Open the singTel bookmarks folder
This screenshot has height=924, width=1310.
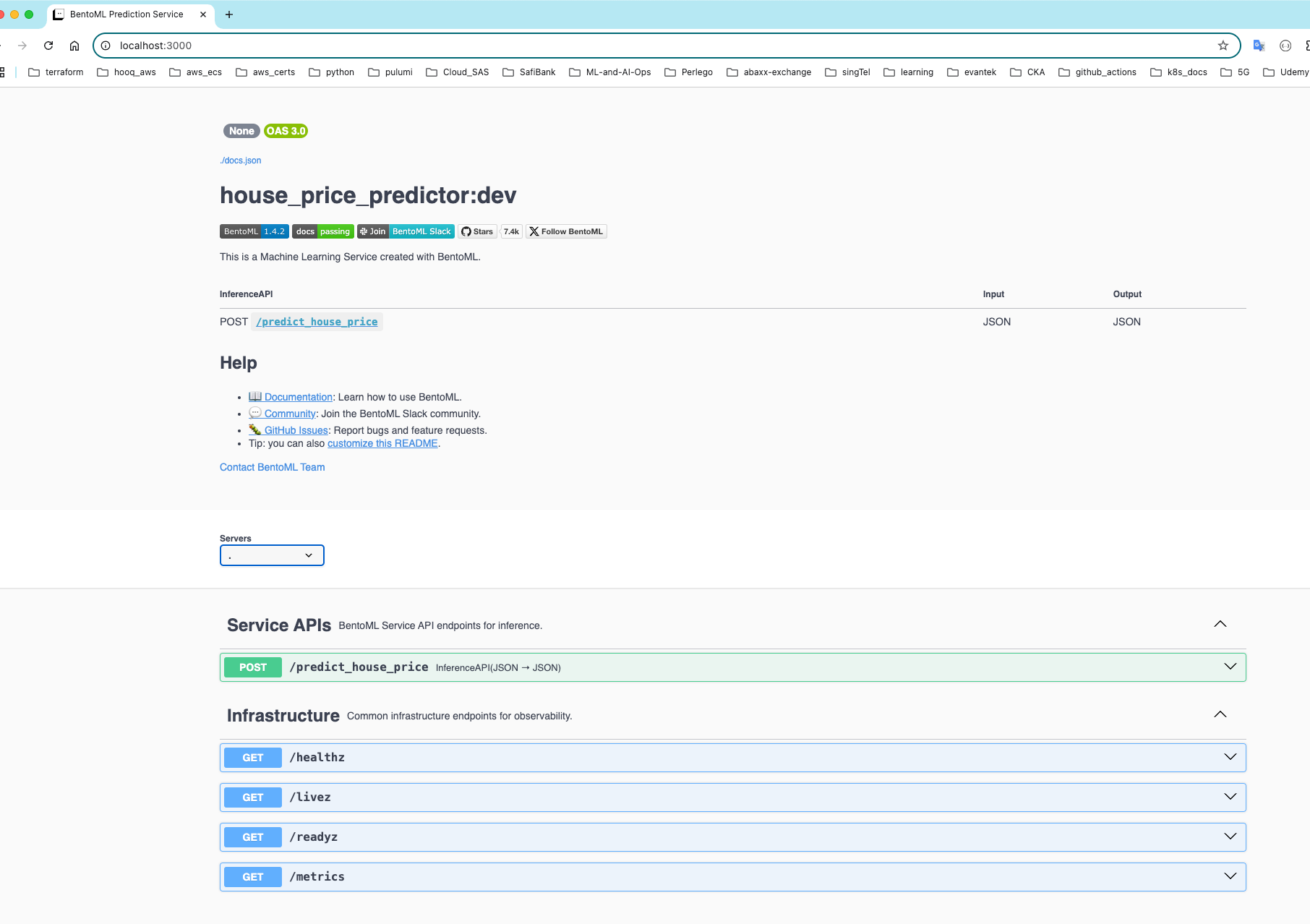848,72
